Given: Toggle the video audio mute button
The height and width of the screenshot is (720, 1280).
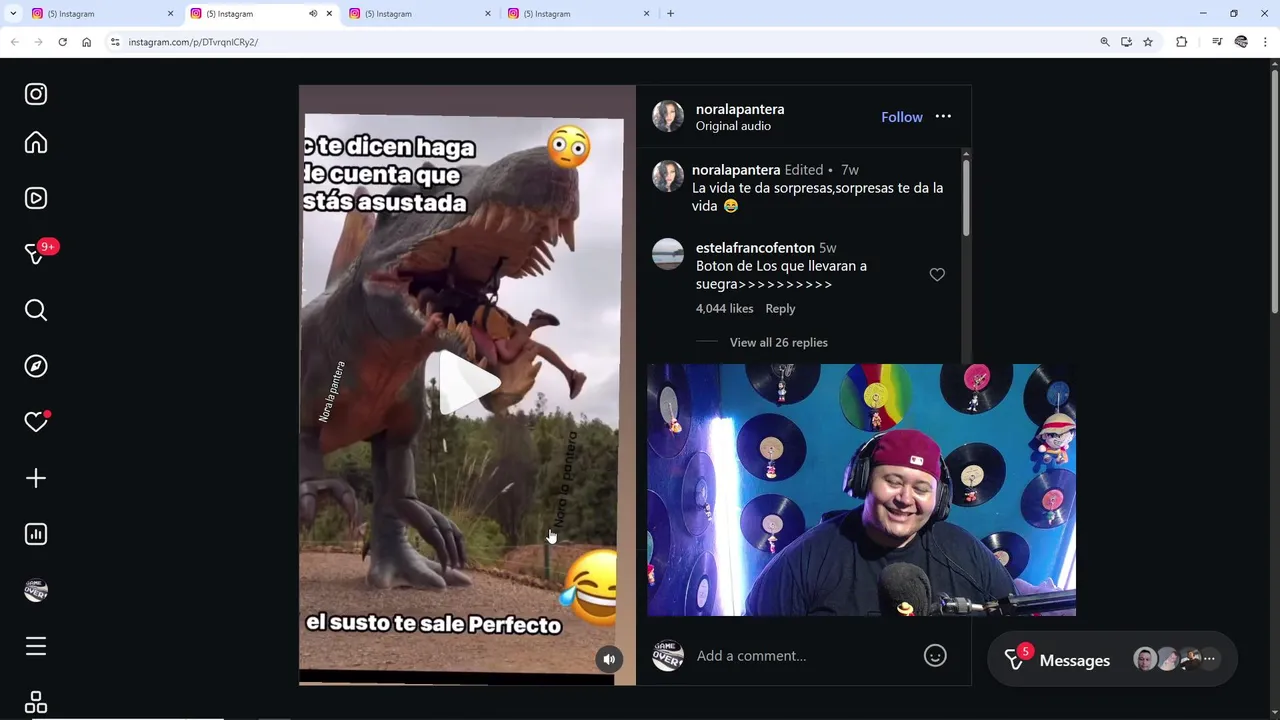Looking at the screenshot, I should coord(609,659).
